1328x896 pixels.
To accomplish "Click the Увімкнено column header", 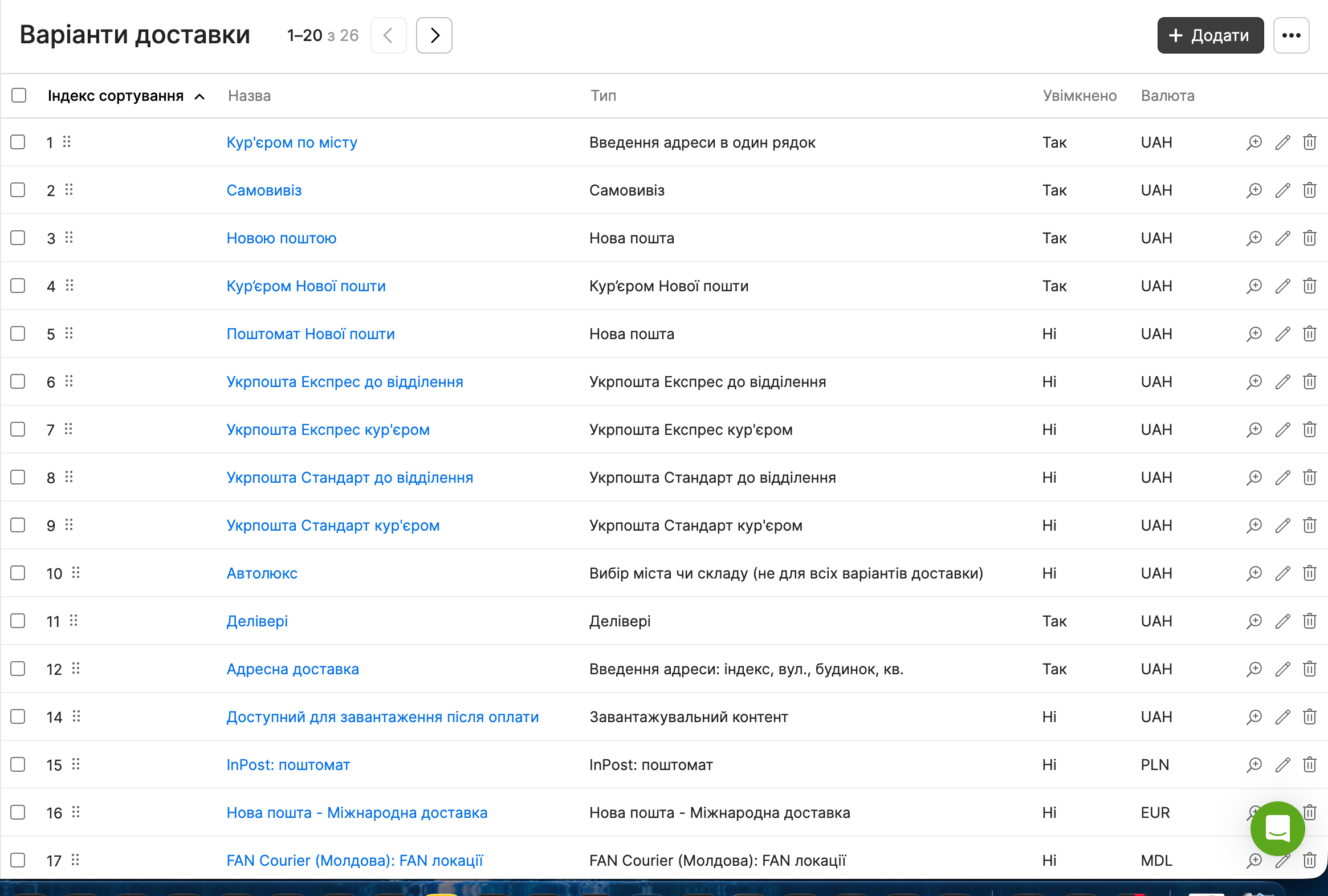I will [1079, 96].
